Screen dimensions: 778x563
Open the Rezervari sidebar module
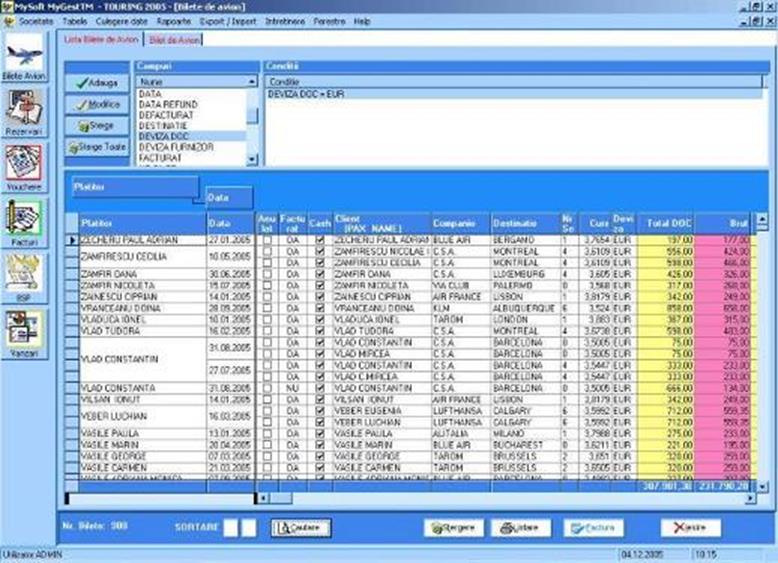24,113
